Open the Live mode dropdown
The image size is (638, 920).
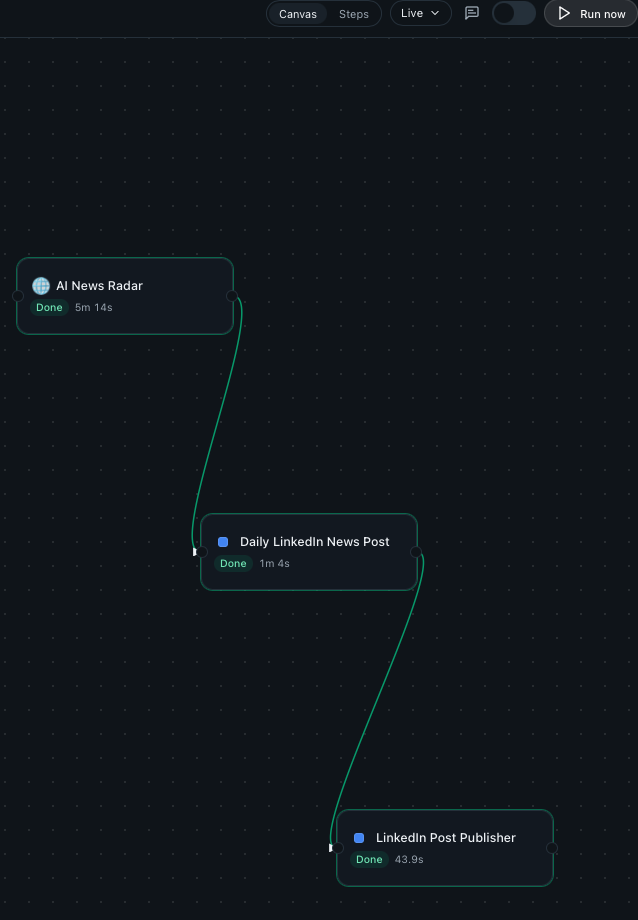420,13
